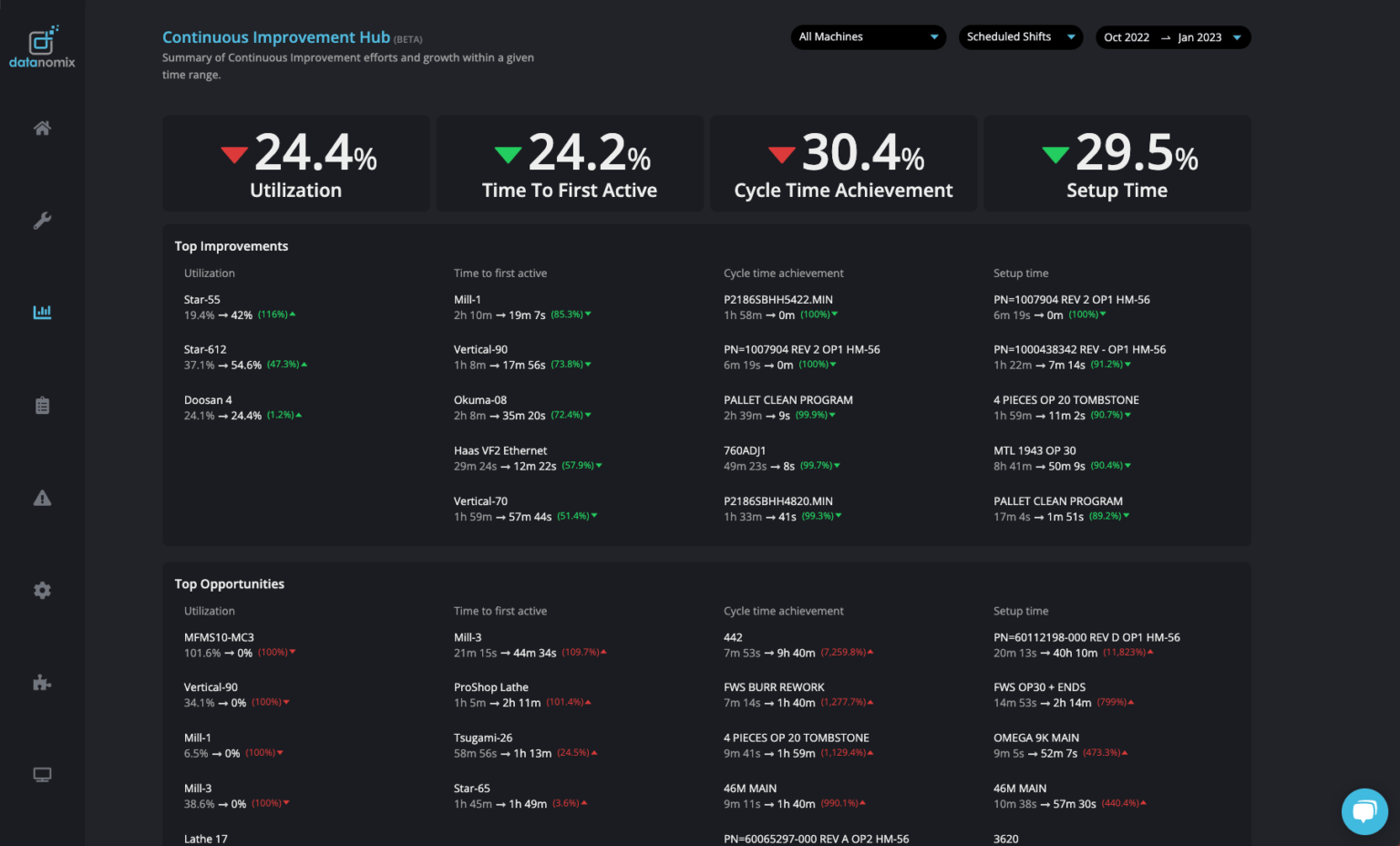
Task: Open the bar chart Reports sidebar icon
Action: tap(42, 311)
